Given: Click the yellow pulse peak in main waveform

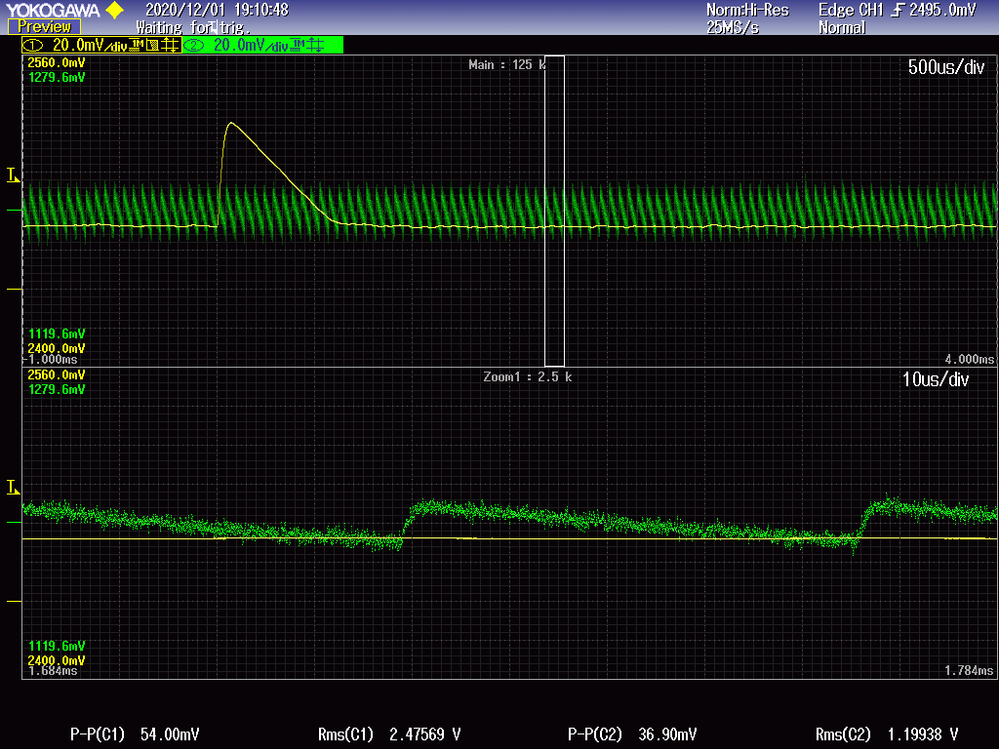Looking at the screenshot, I should (231, 123).
